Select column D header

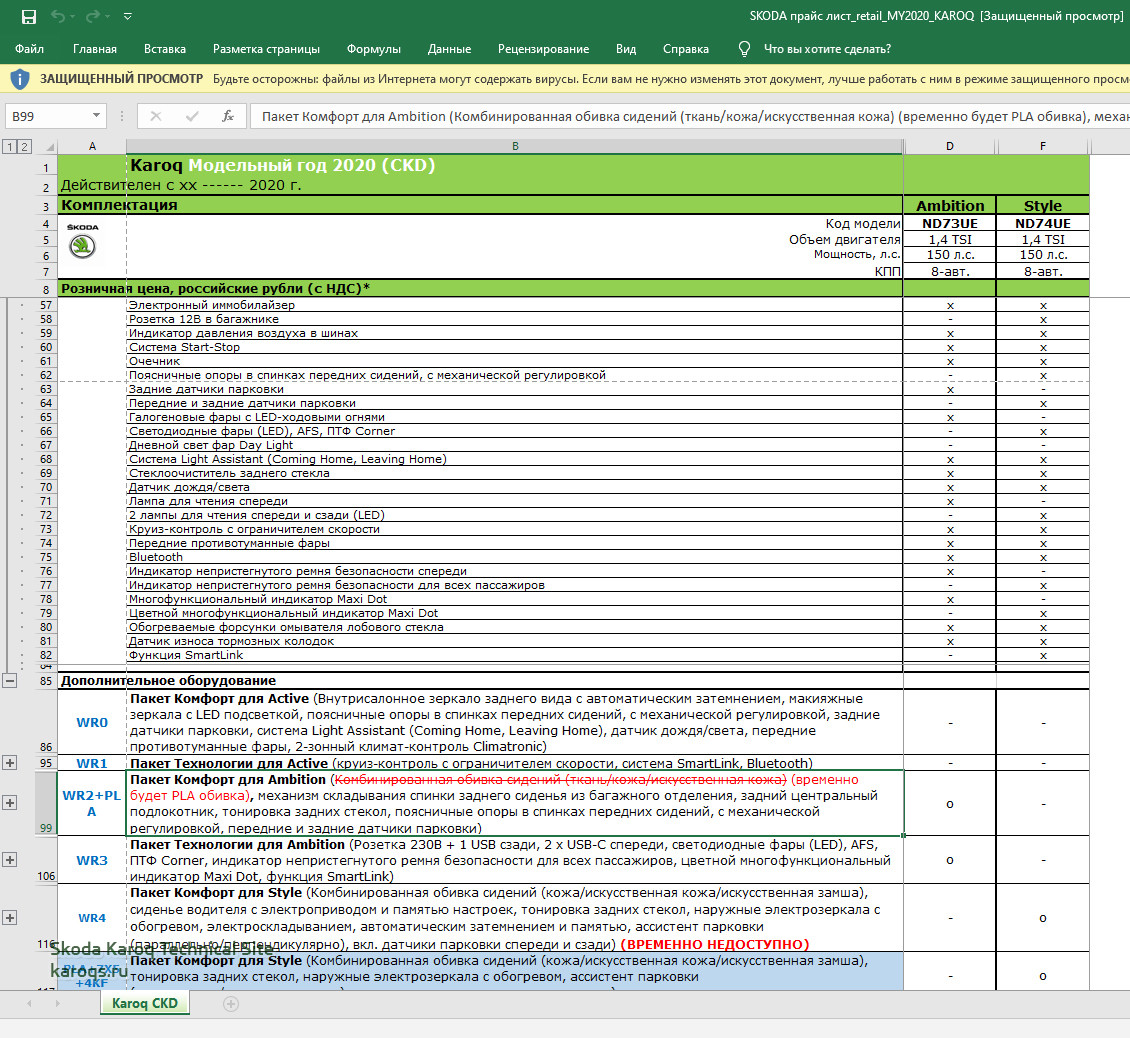[950, 146]
